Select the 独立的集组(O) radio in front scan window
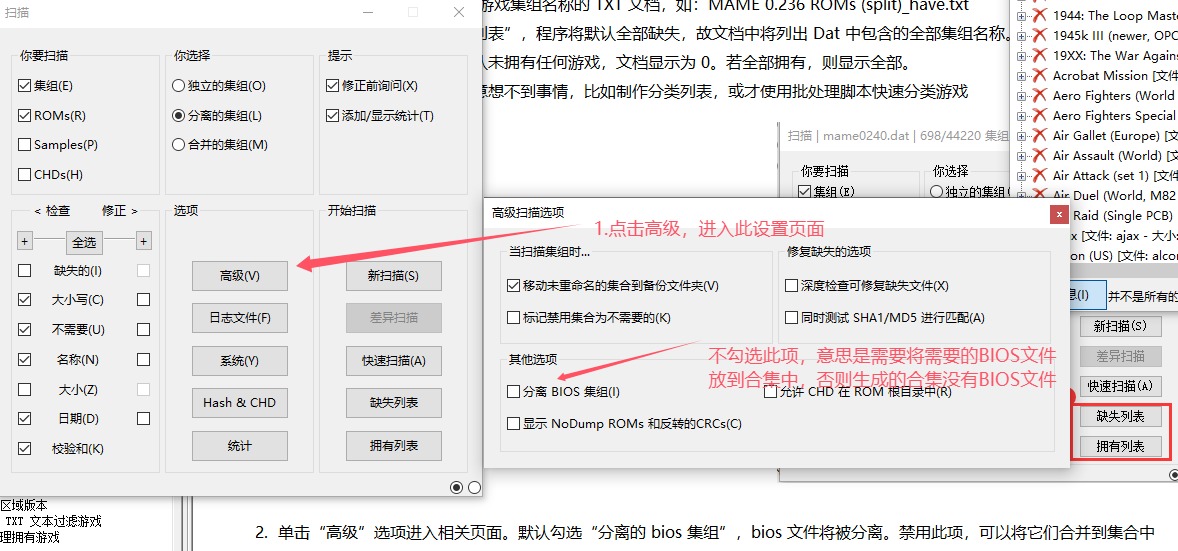1178x551 pixels. tap(178, 86)
